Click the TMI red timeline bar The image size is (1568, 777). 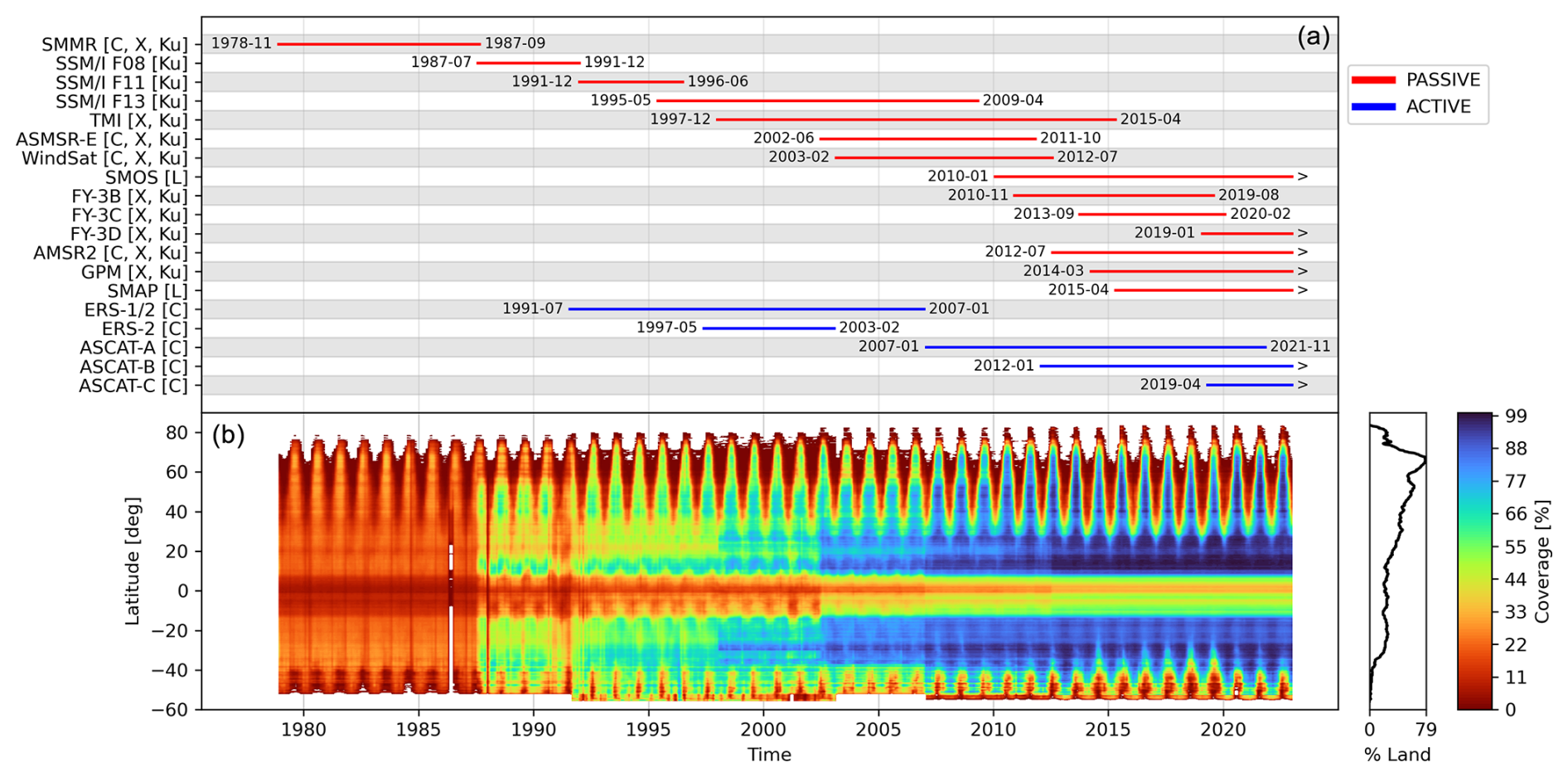916,119
